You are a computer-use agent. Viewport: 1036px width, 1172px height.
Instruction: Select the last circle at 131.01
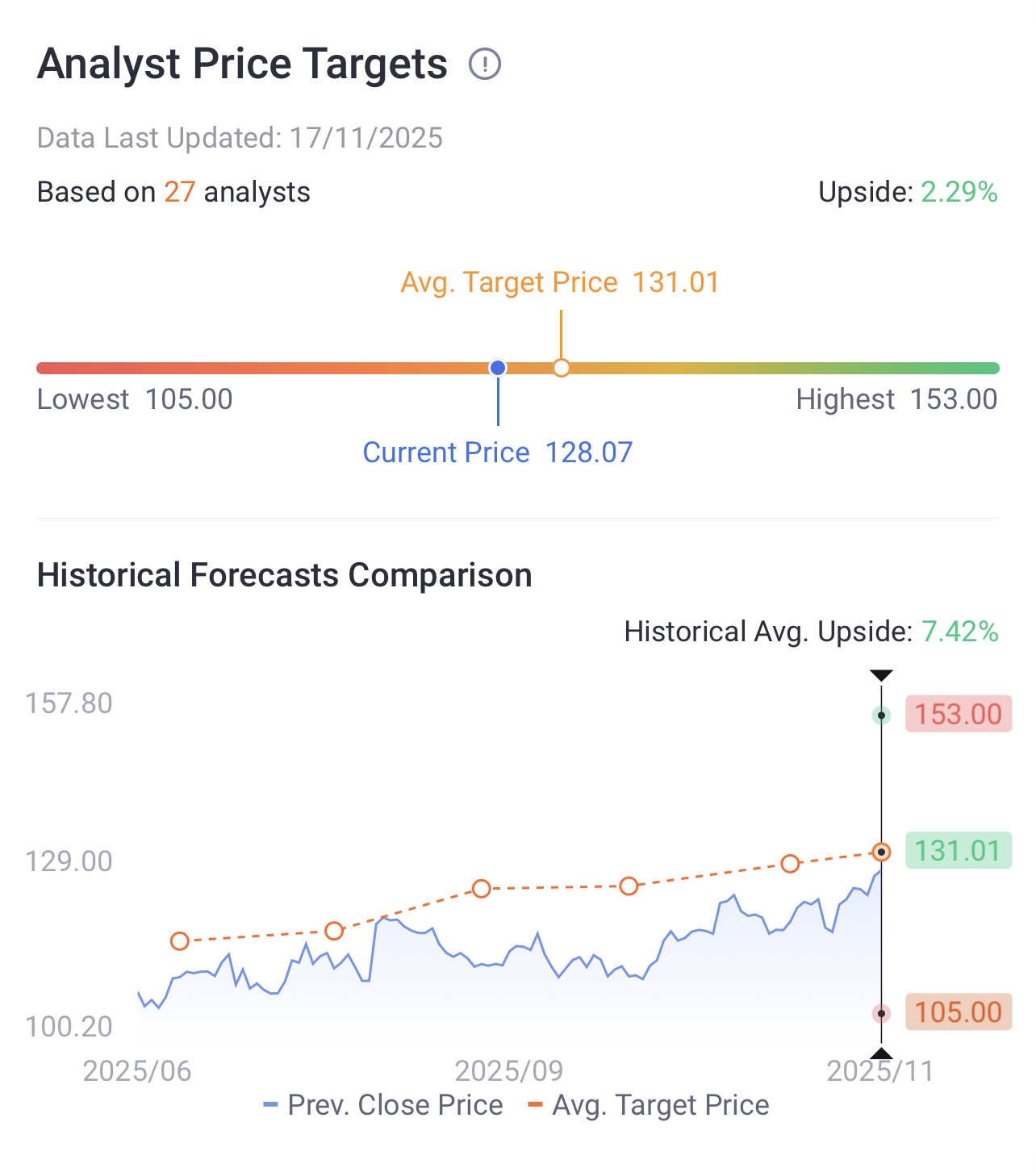[x=882, y=852]
